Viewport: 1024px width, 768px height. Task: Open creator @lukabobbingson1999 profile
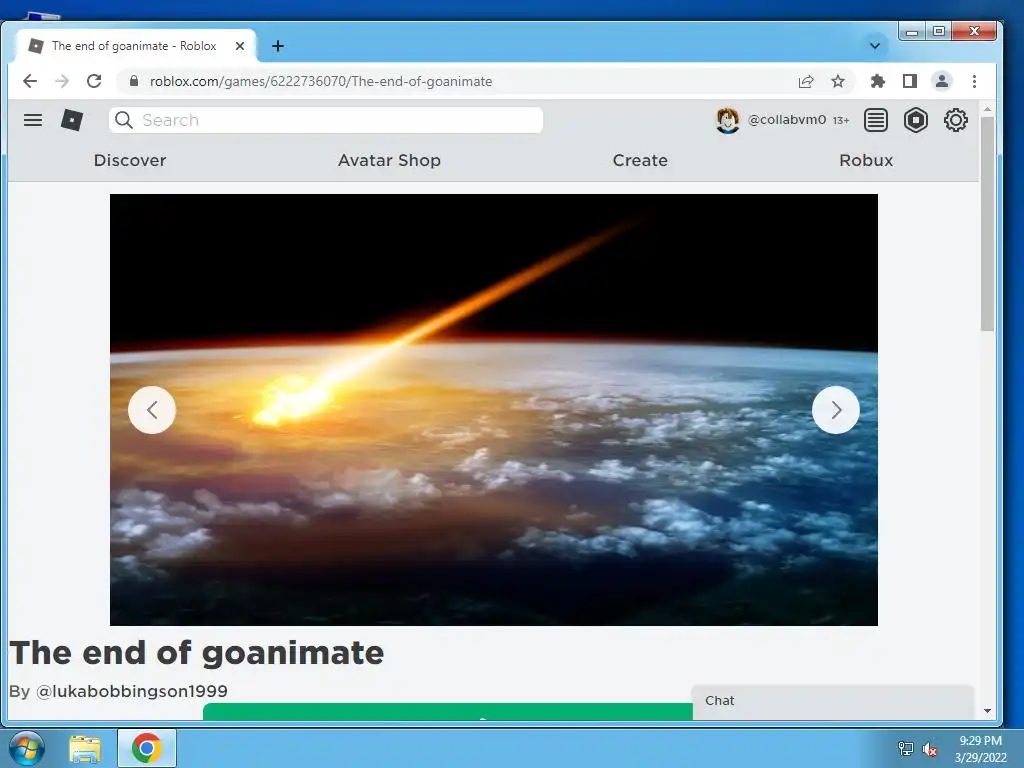(x=131, y=691)
